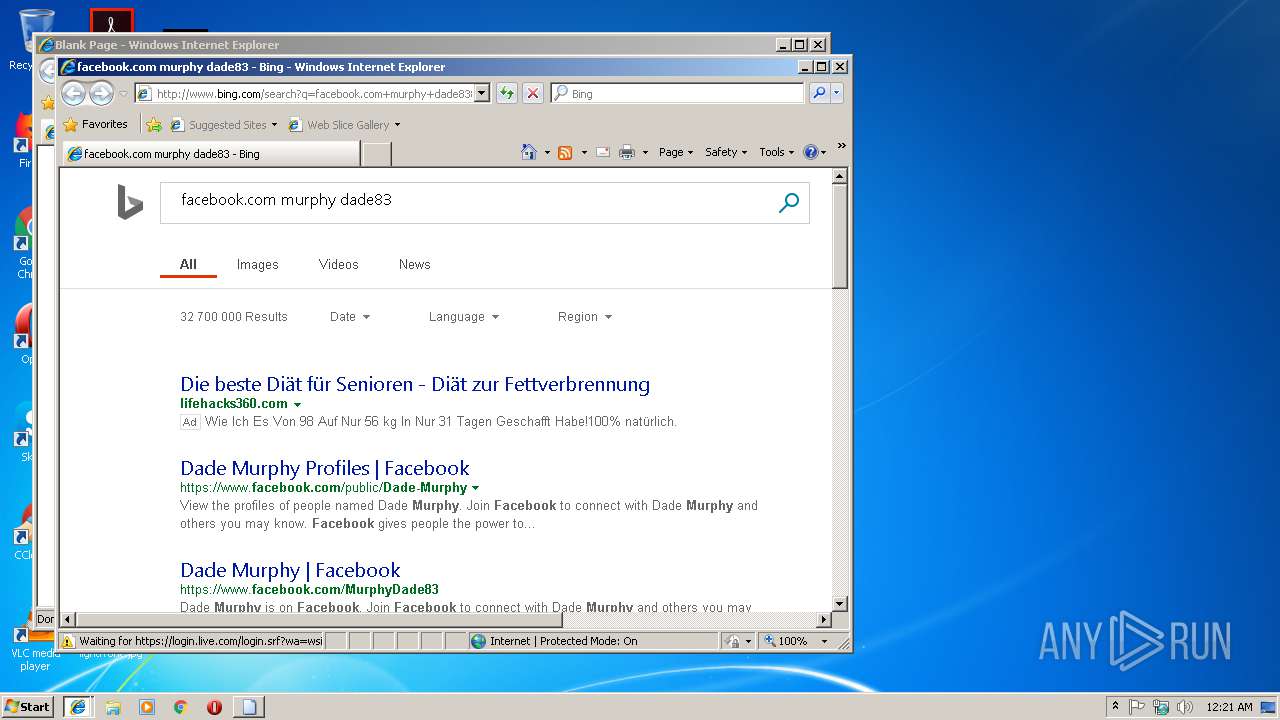Select the All results tab

tap(188, 264)
